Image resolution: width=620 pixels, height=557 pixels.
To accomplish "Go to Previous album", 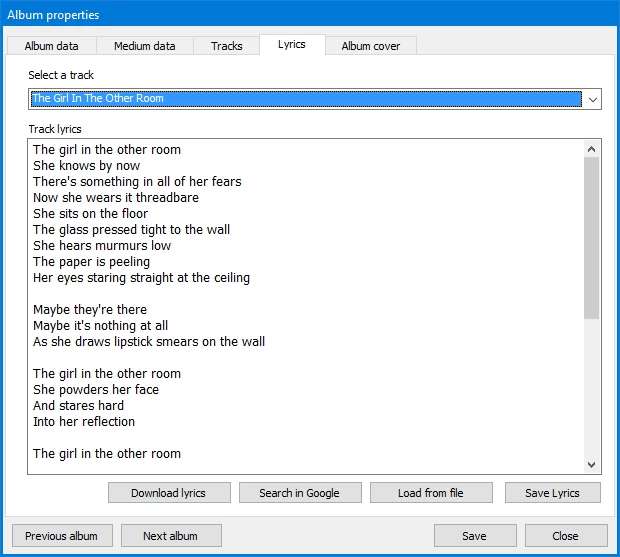I will [x=62, y=536].
